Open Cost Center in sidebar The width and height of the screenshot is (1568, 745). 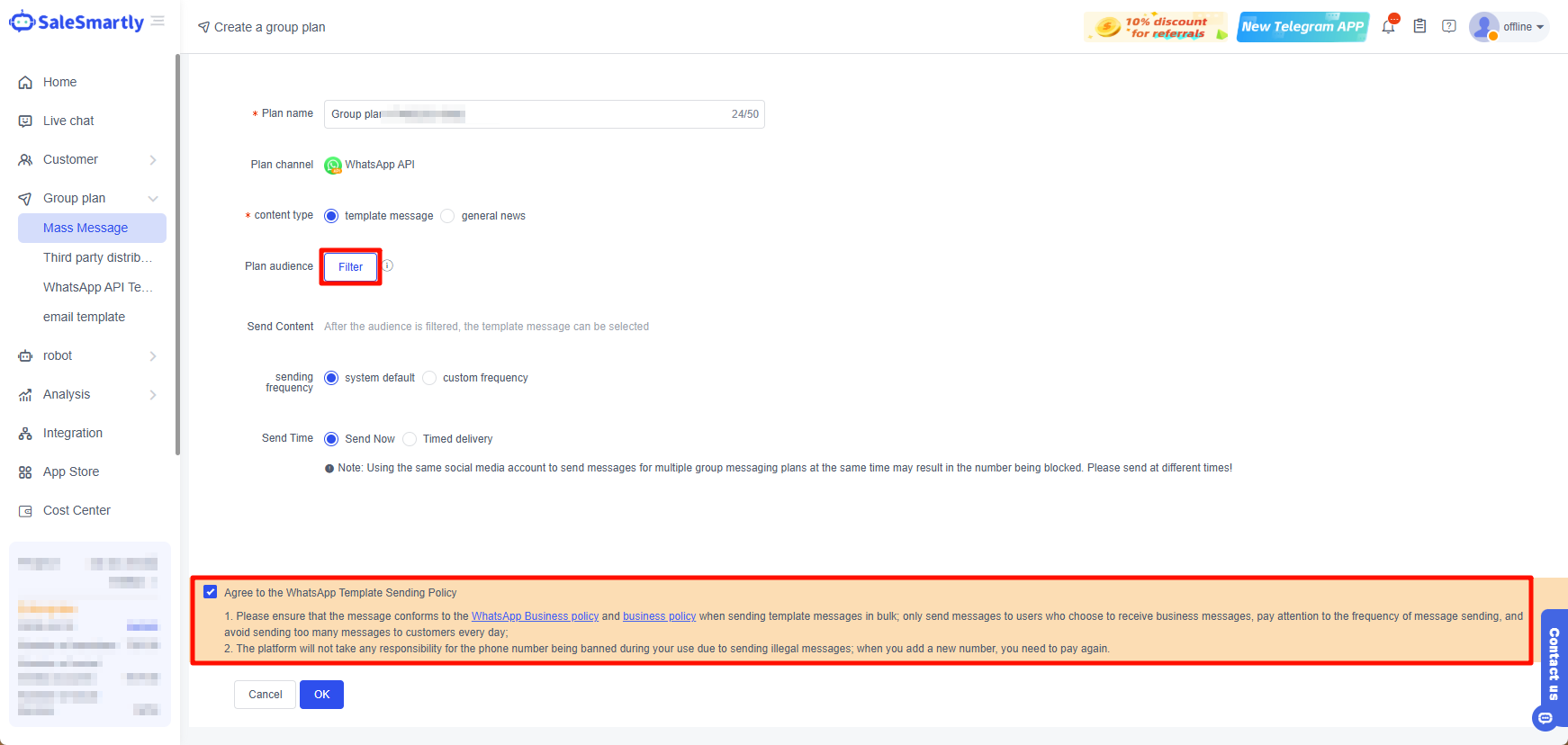point(77,511)
